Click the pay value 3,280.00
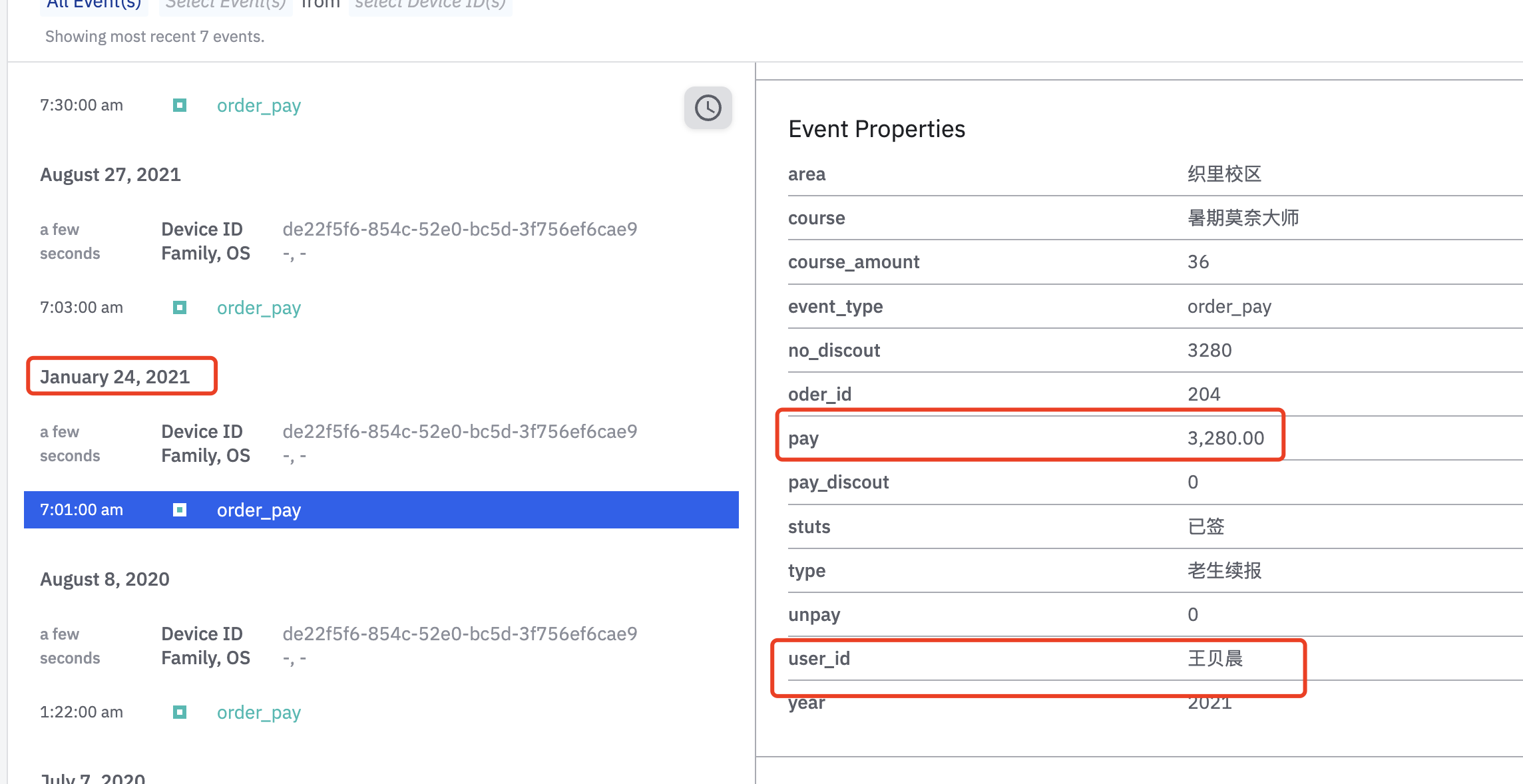The height and width of the screenshot is (784, 1523). (x=1225, y=438)
